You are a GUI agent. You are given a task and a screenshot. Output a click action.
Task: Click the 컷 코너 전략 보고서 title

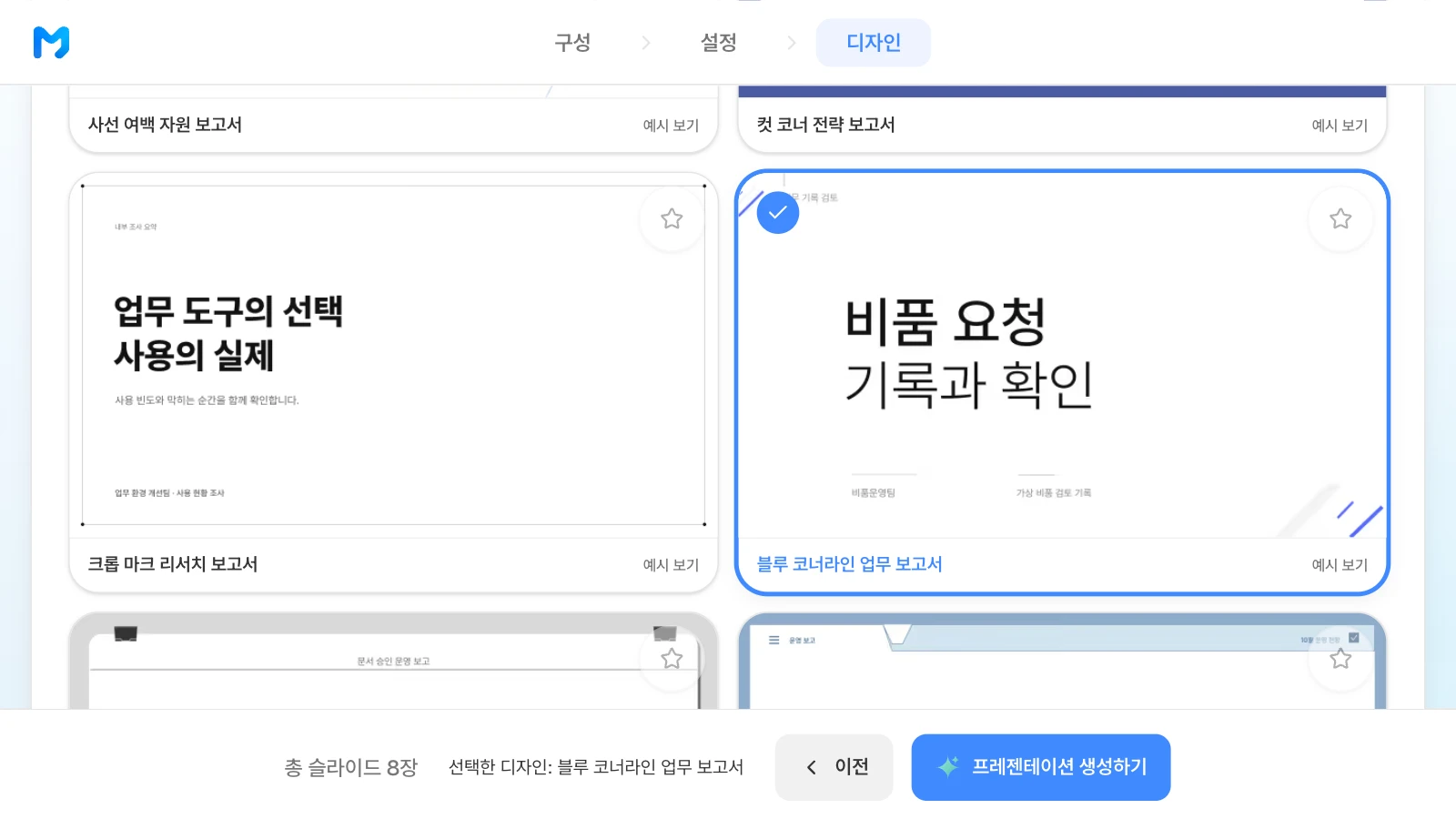[826, 125]
